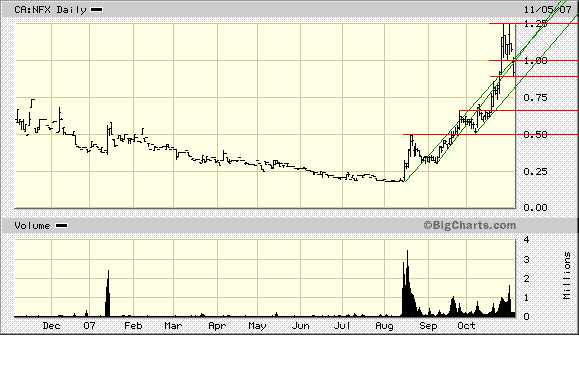The width and height of the screenshot is (579, 384).
Task: Click the Dec month label
Action: tap(51, 326)
